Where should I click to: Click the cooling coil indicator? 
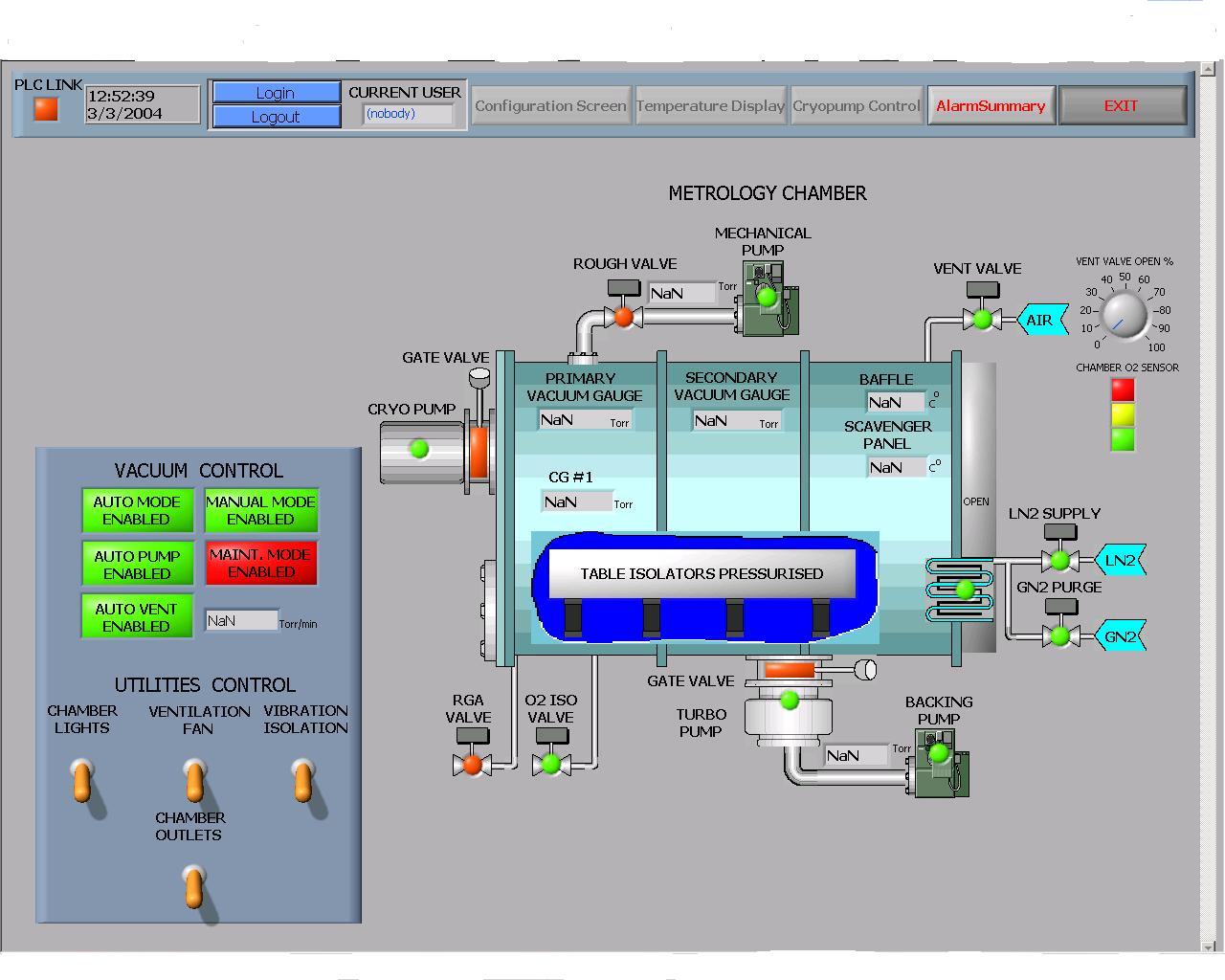click(965, 590)
